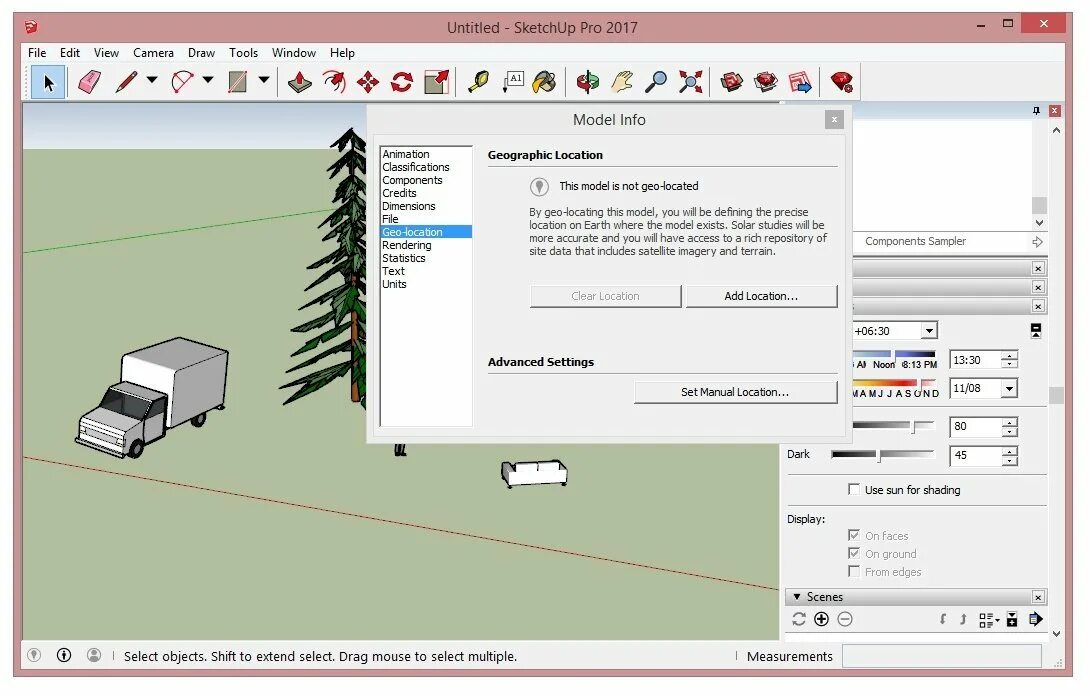Select the Tape Measure tool
The image size is (1090, 696).
(x=478, y=83)
